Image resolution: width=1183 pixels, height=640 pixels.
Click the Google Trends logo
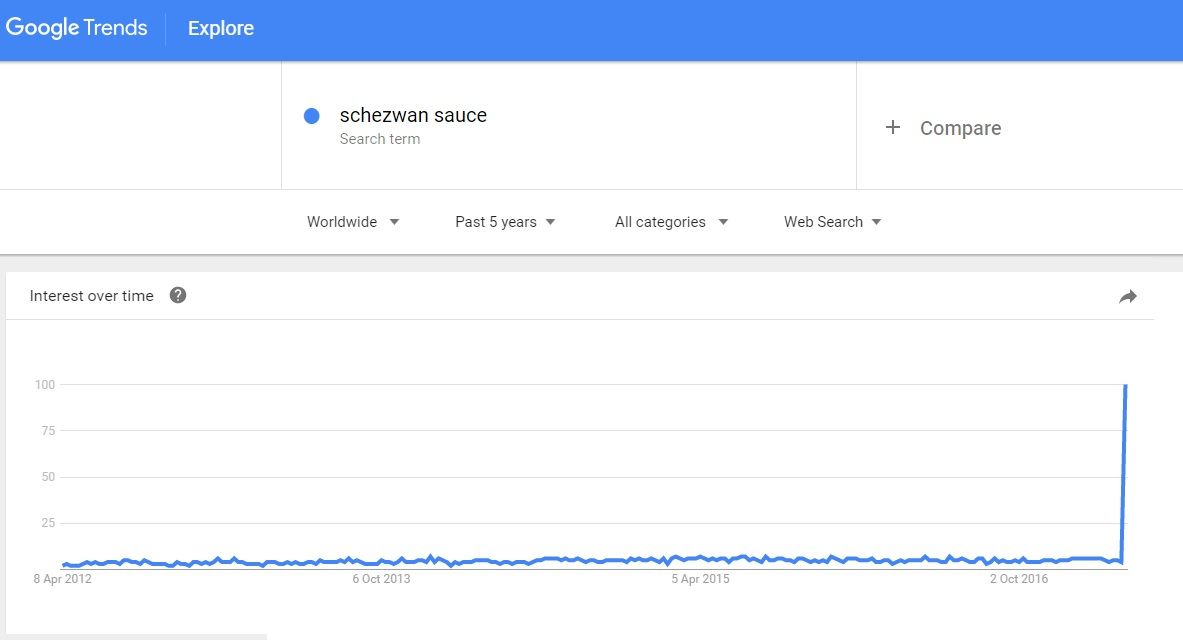pos(76,28)
